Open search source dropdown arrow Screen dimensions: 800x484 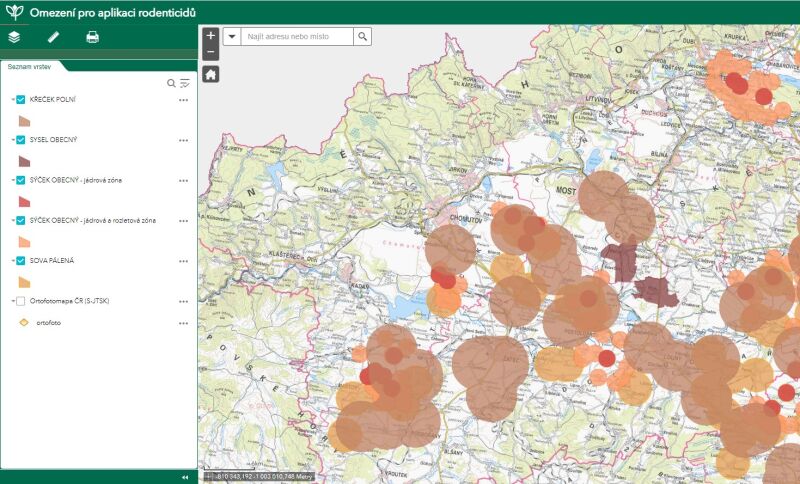coord(231,36)
